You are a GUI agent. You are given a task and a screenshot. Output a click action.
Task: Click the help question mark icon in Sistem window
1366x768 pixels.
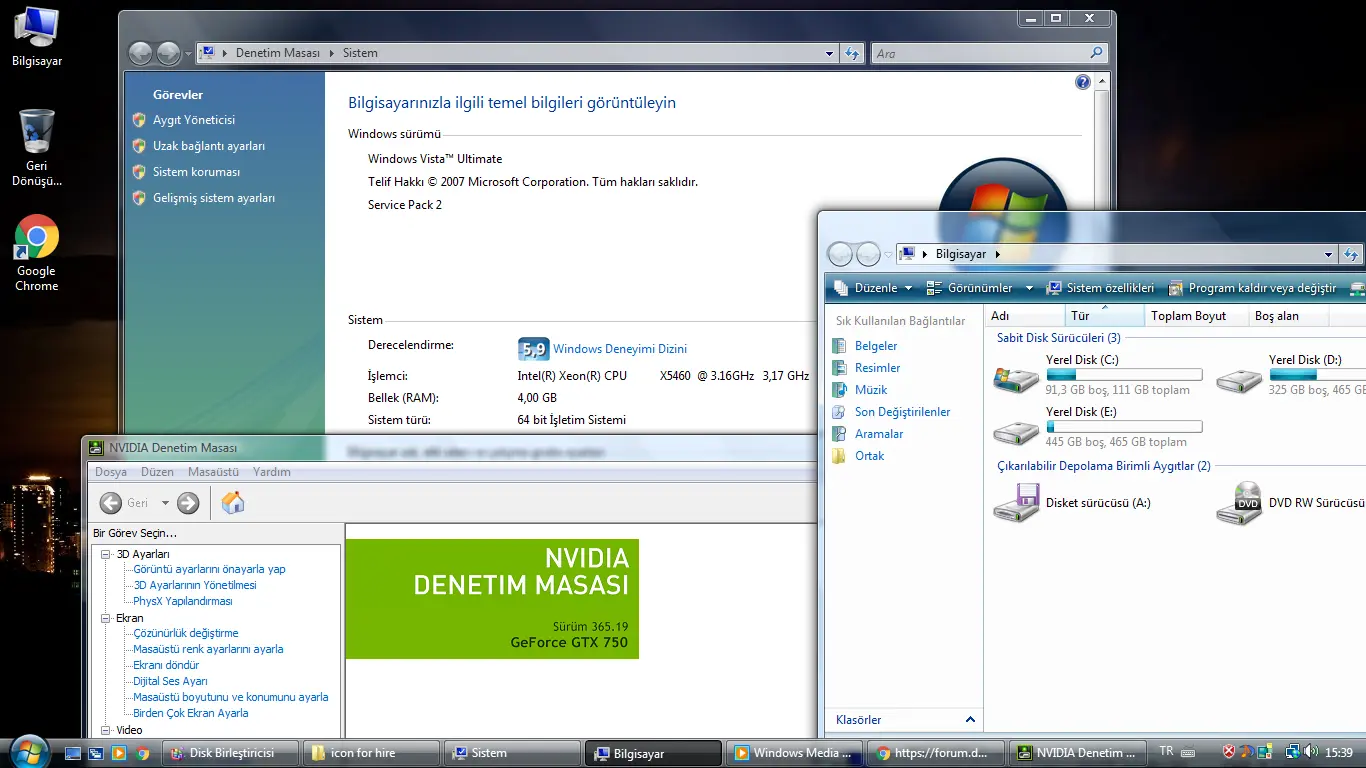click(1083, 82)
